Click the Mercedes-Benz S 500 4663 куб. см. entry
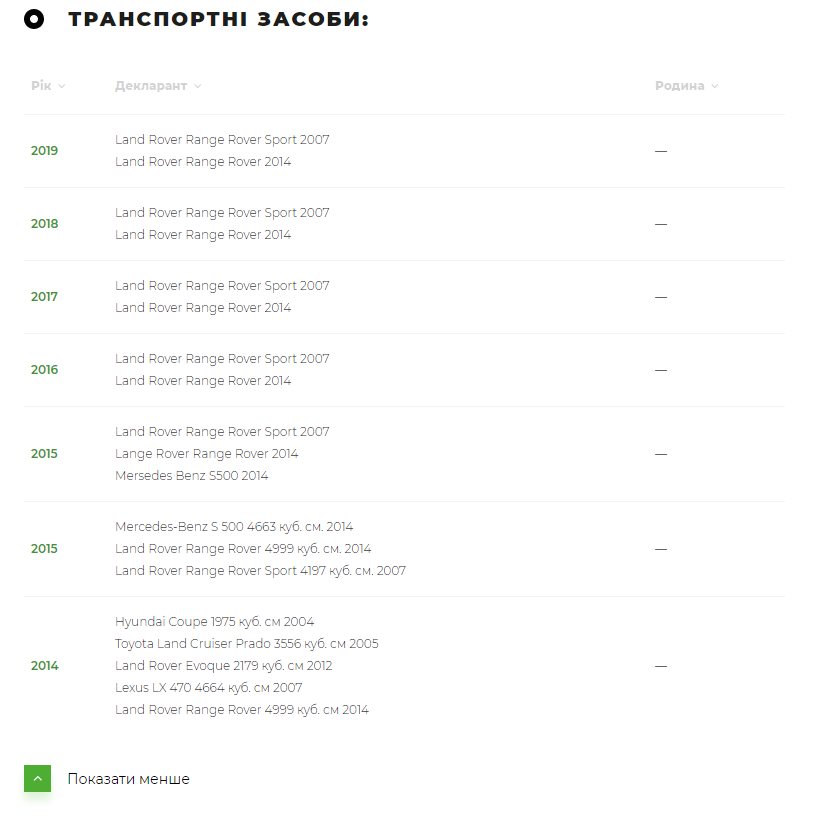This screenshot has width=814, height=827. point(233,527)
